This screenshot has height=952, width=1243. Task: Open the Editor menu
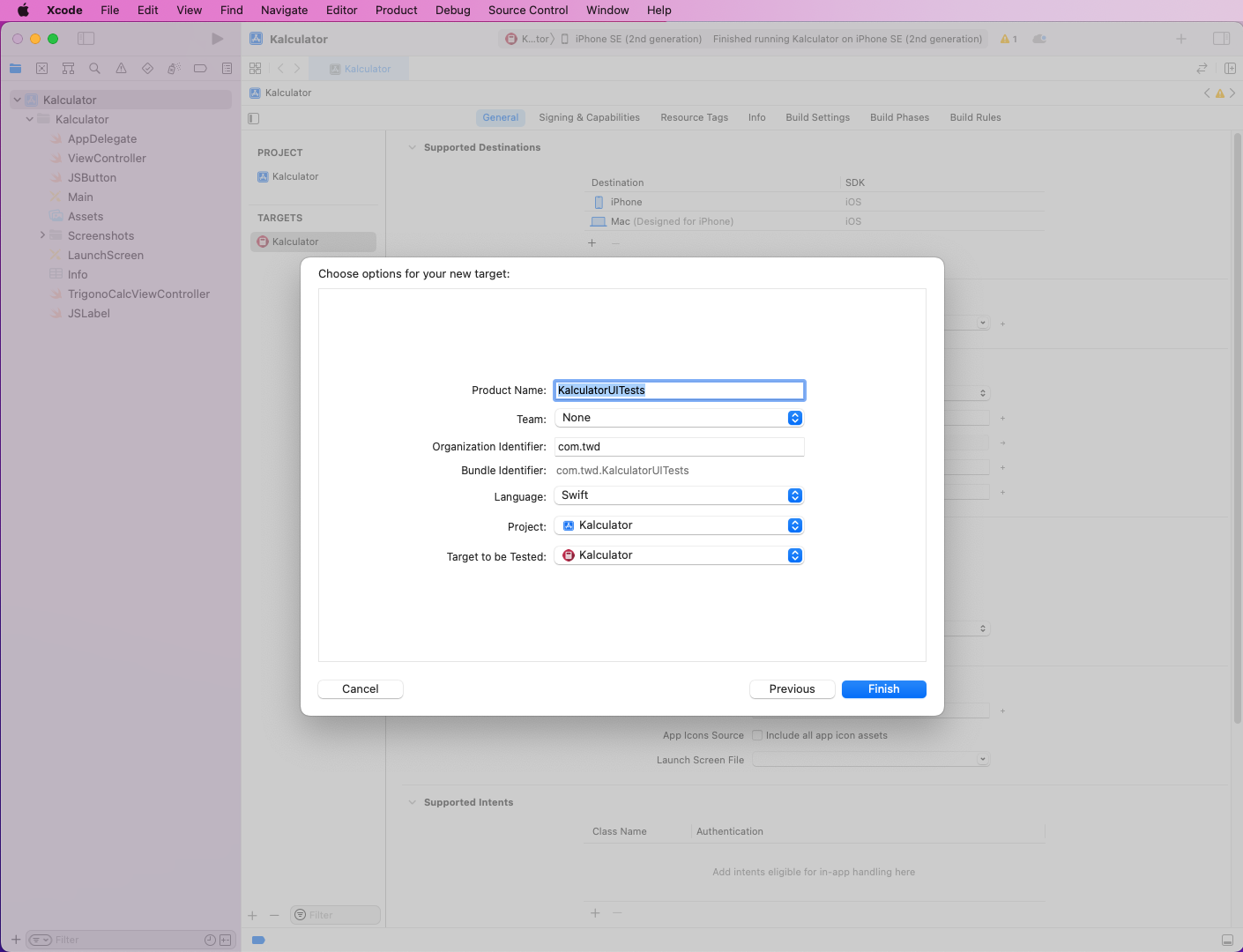342,11
